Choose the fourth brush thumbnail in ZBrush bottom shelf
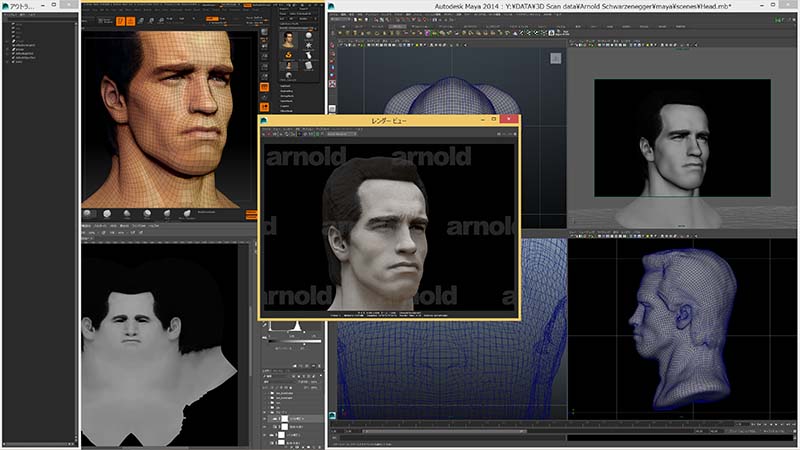Viewport: 800px width, 450px height. (x=147, y=213)
